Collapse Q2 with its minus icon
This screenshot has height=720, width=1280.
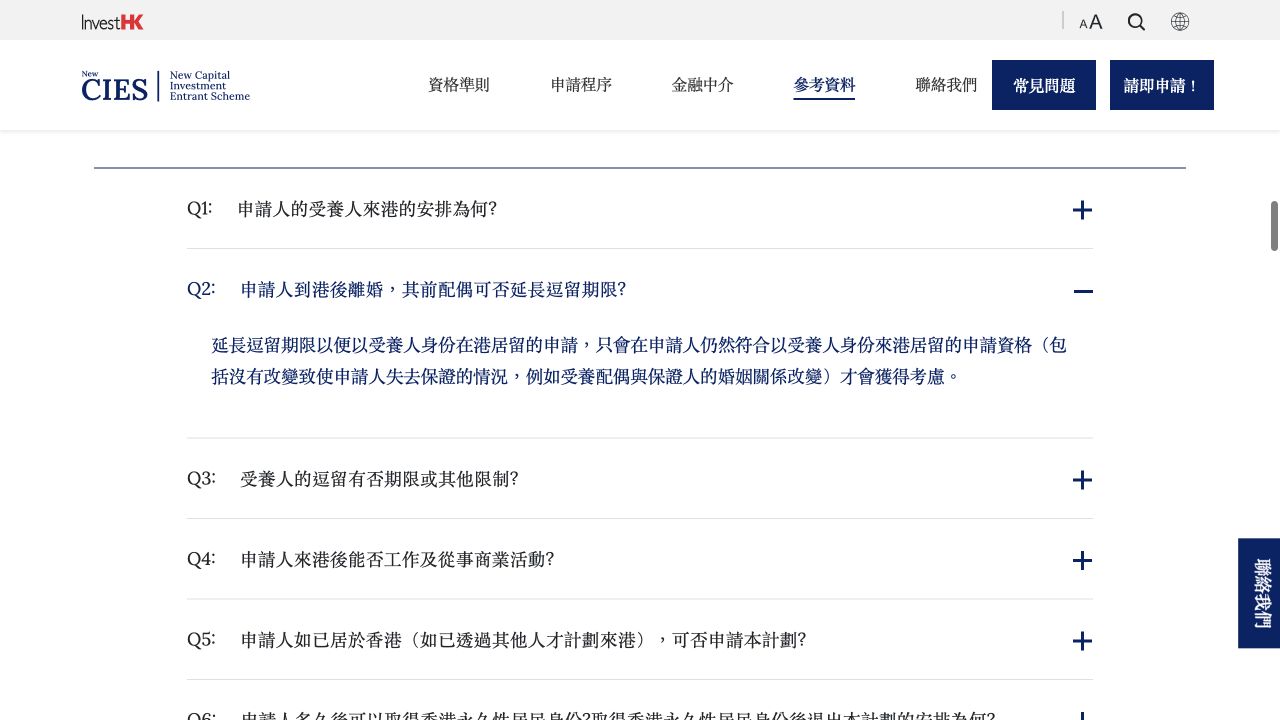[x=1083, y=291]
